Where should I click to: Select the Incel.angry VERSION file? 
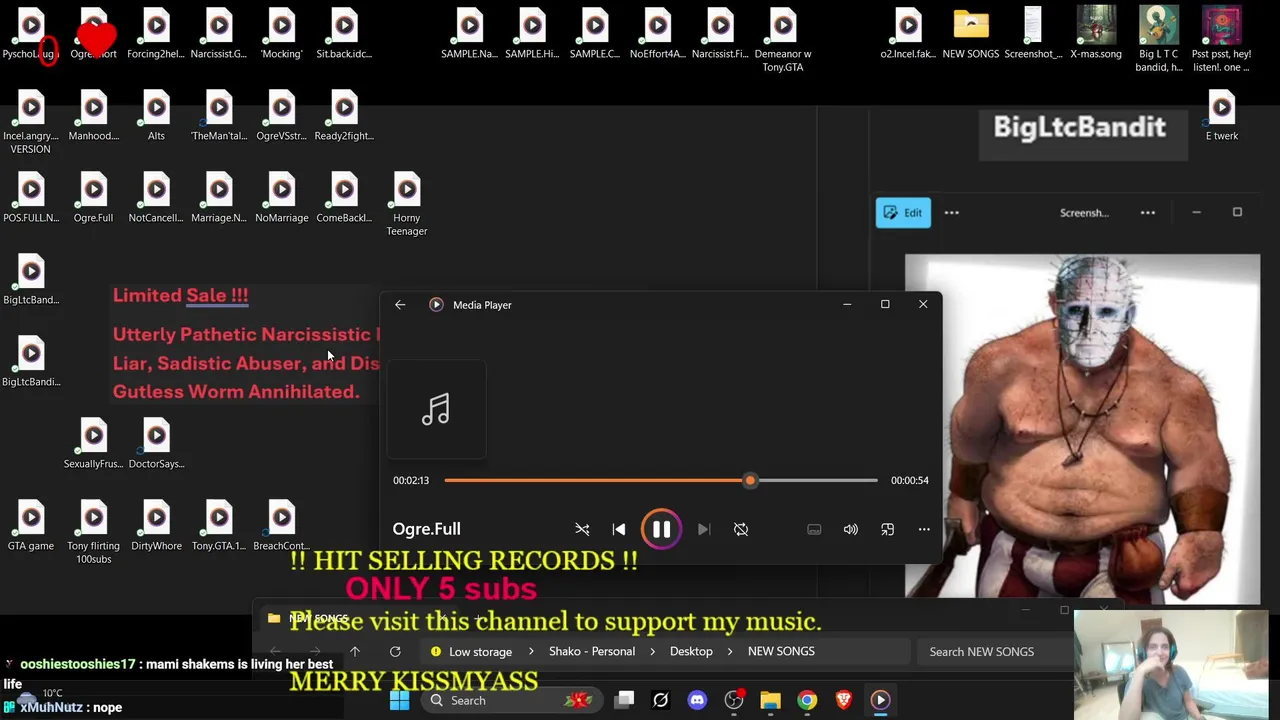[x=31, y=122]
